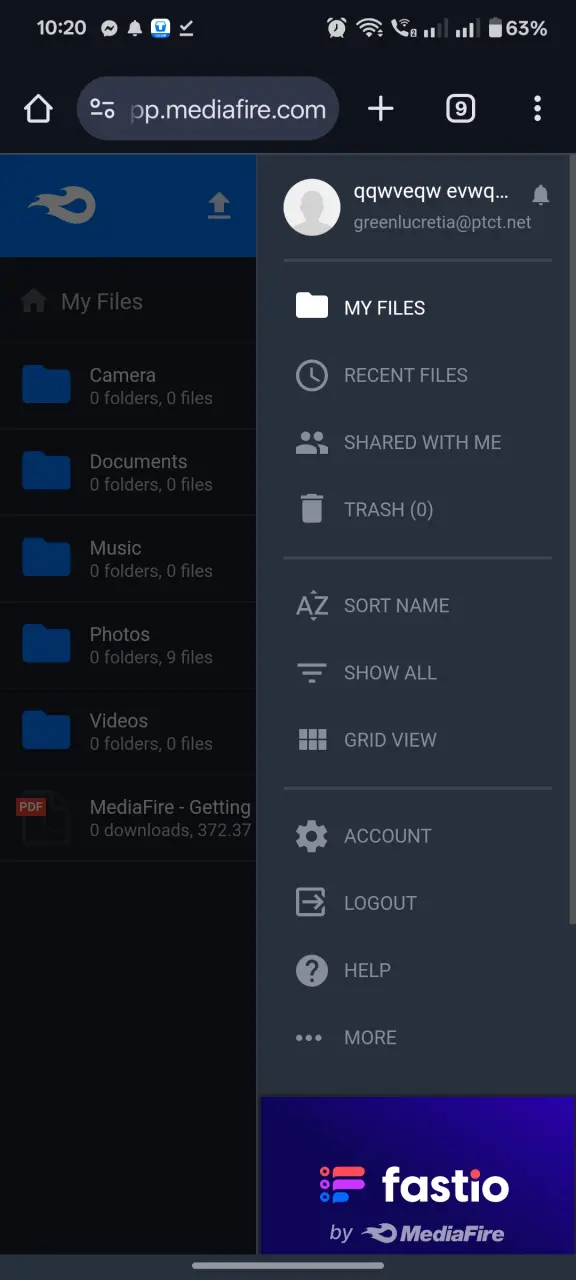Open HELP menu entry

point(417,970)
